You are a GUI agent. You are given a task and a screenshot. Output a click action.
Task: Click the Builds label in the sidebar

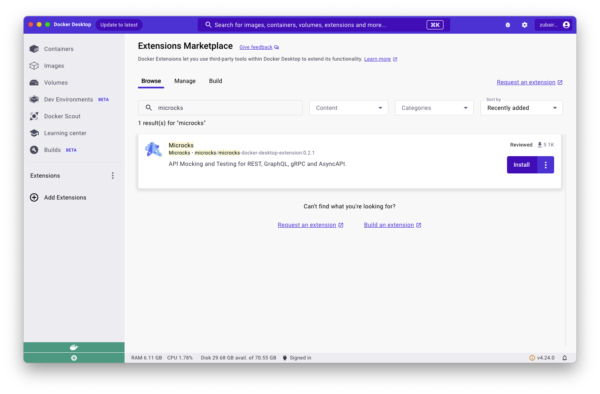(x=52, y=150)
